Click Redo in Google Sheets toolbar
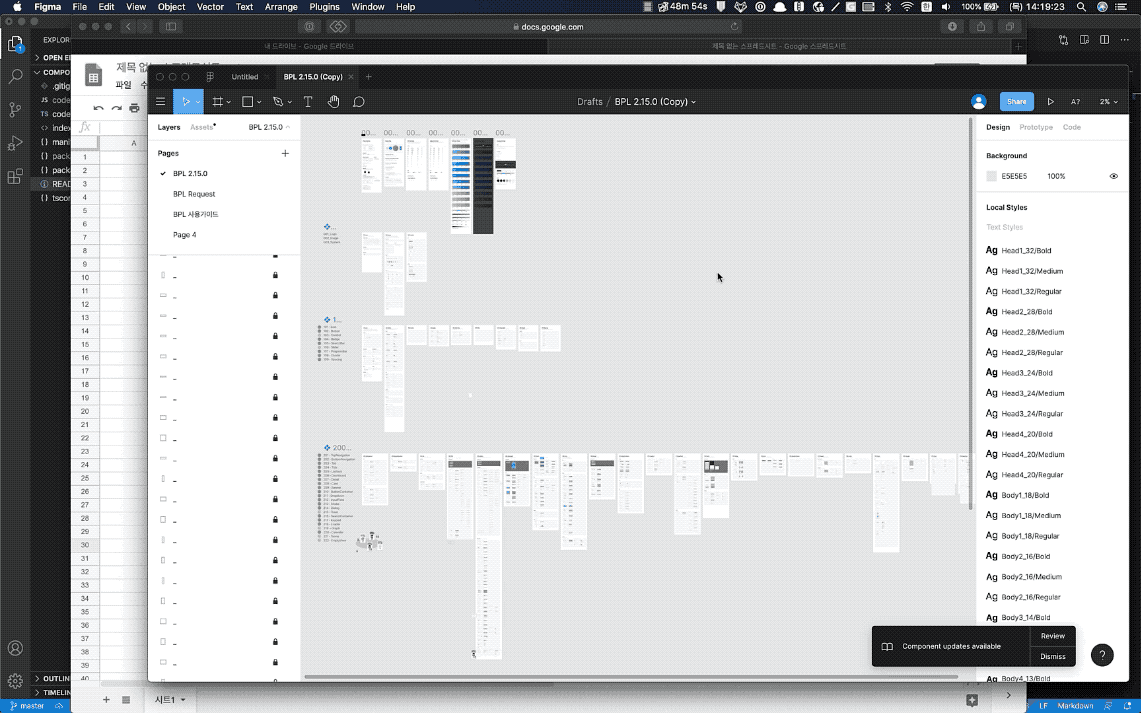Screen dimensions: 1141x713 click(116, 108)
